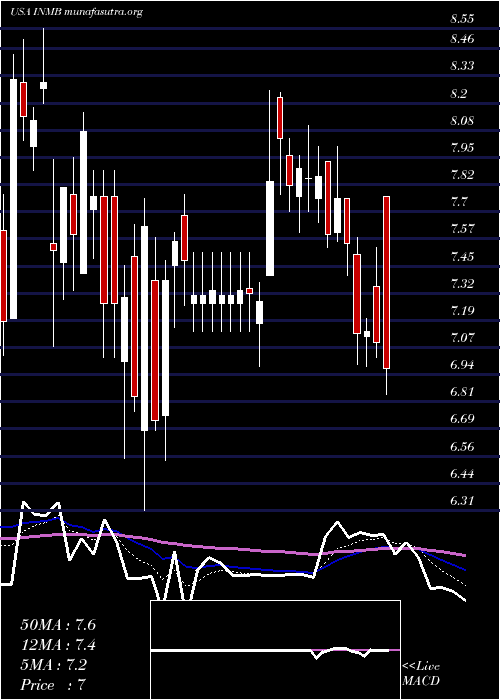The height and width of the screenshot is (700, 500).
Task: Click the 6.69 price axis label
Action: click(462, 419)
